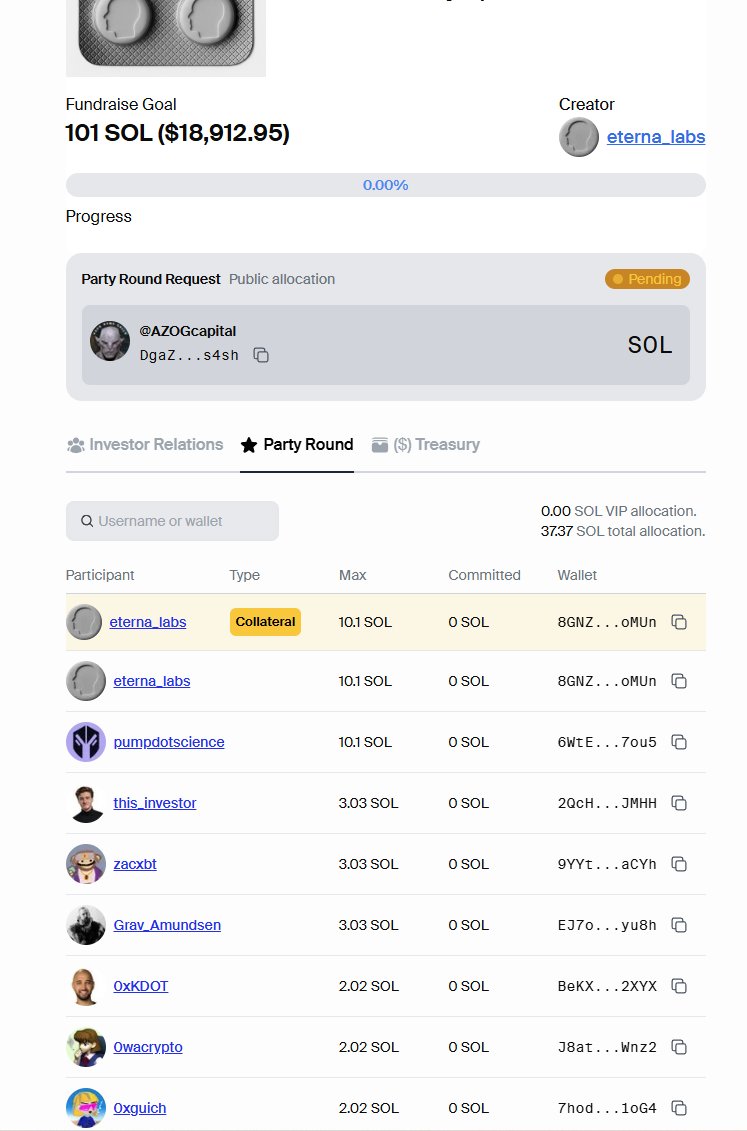Open the Investor Relations tab

[x=145, y=444]
